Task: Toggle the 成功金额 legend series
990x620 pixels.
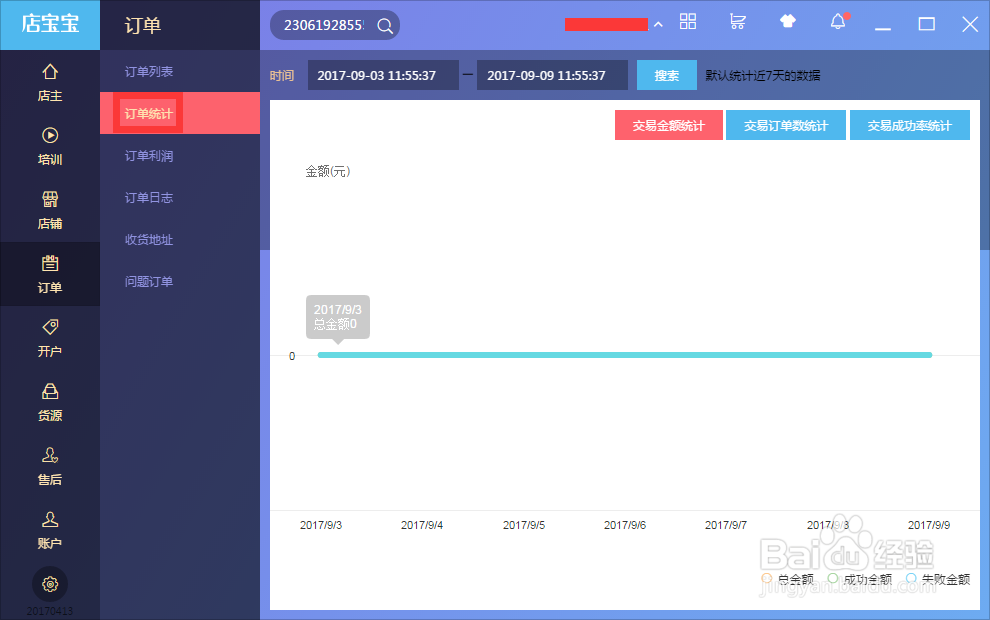Action: 859,579
